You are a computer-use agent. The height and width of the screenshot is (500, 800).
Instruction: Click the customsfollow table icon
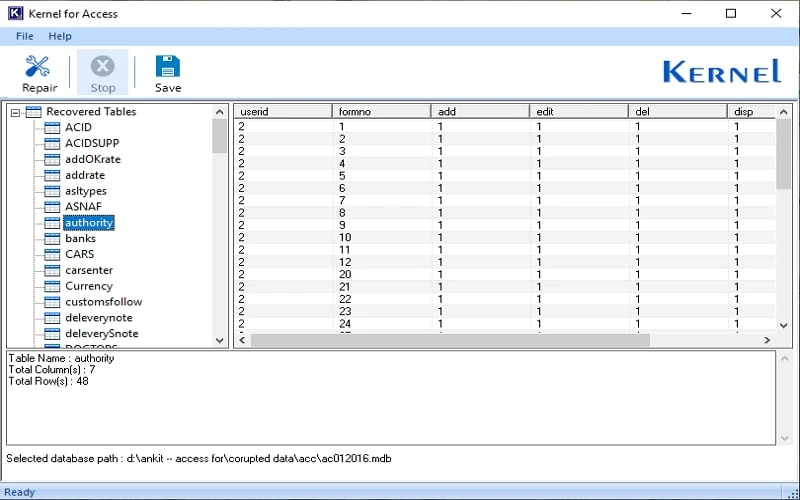(52, 302)
